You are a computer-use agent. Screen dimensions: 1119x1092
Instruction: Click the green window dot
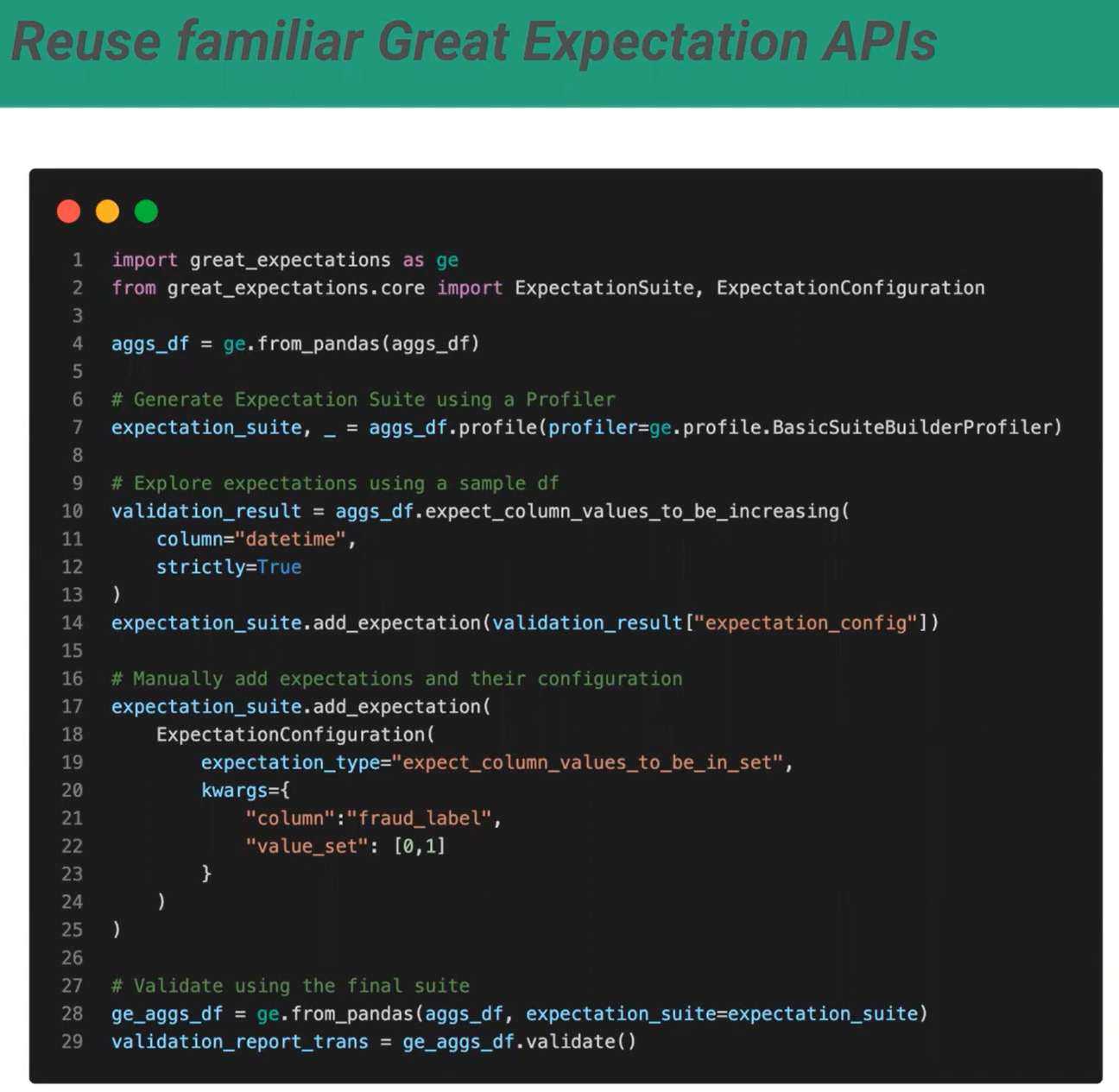[x=146, y=211]
